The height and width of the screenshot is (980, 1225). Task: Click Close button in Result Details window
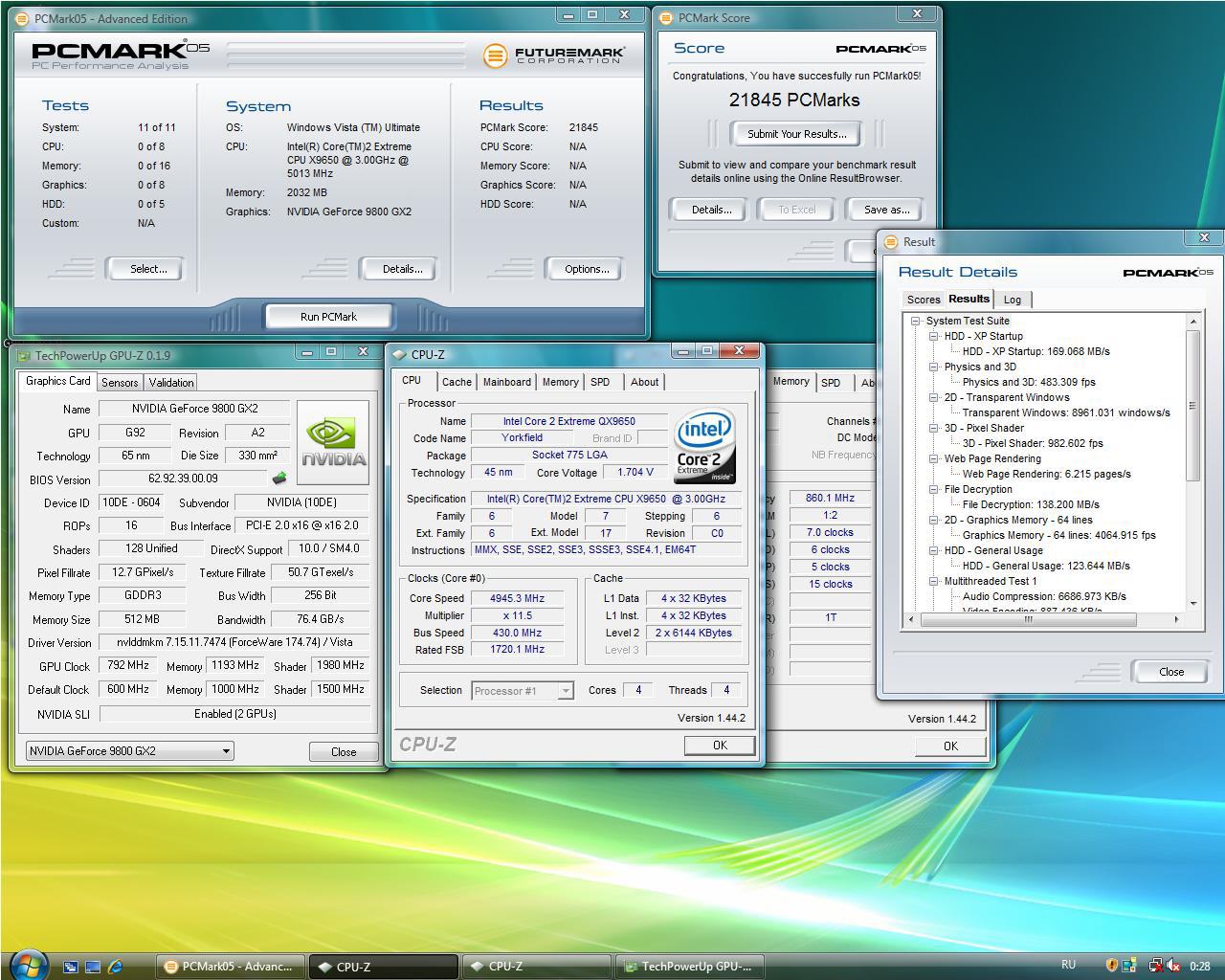click(1171, 672)
